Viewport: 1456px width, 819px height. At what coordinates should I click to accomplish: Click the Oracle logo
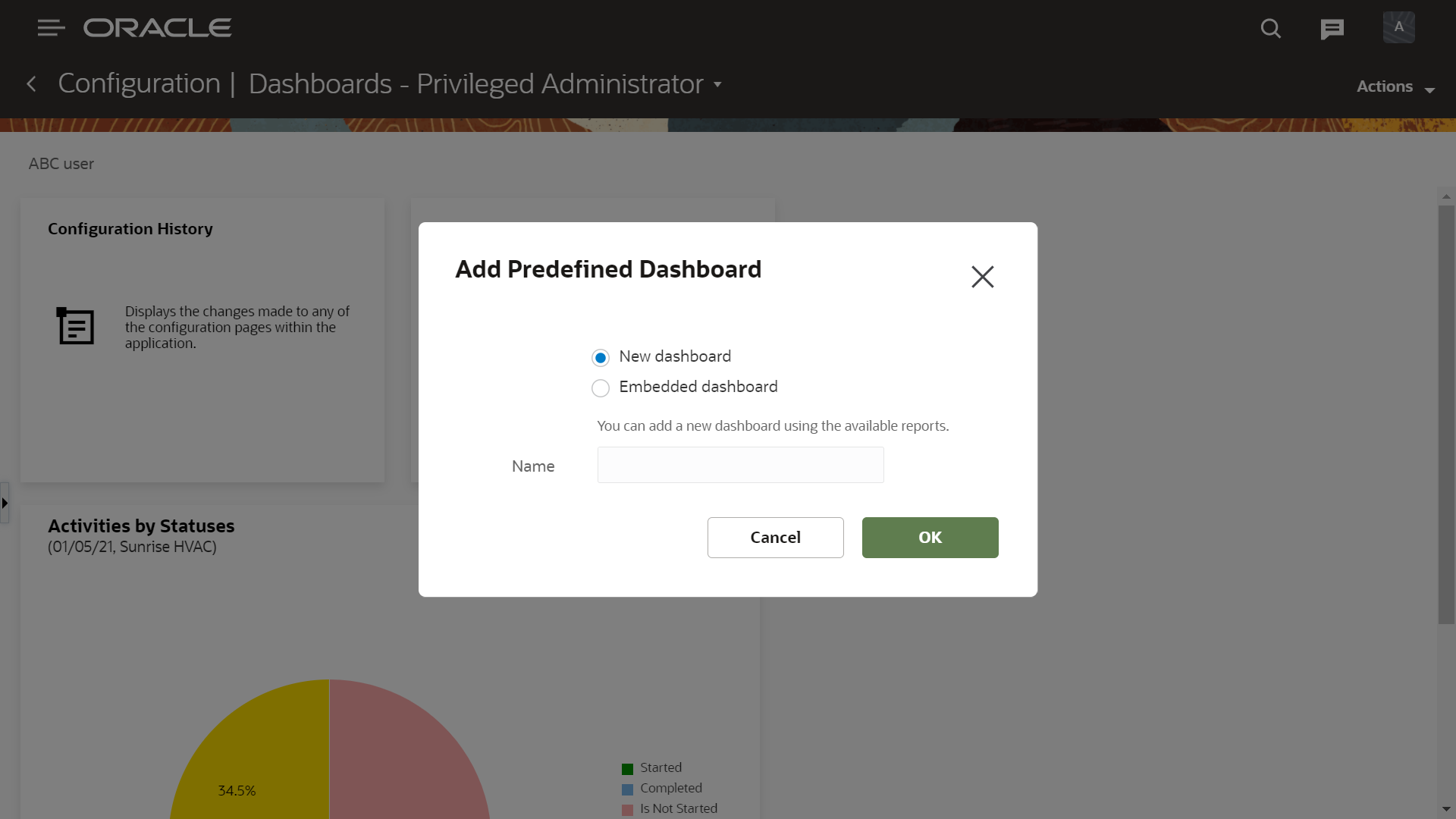pyautogui.click(x=158, y=28)
